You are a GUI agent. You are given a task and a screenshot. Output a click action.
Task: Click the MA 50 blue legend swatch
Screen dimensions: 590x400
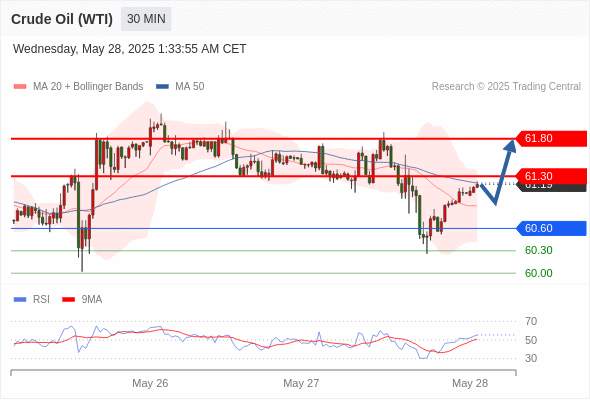pos(162,87)
